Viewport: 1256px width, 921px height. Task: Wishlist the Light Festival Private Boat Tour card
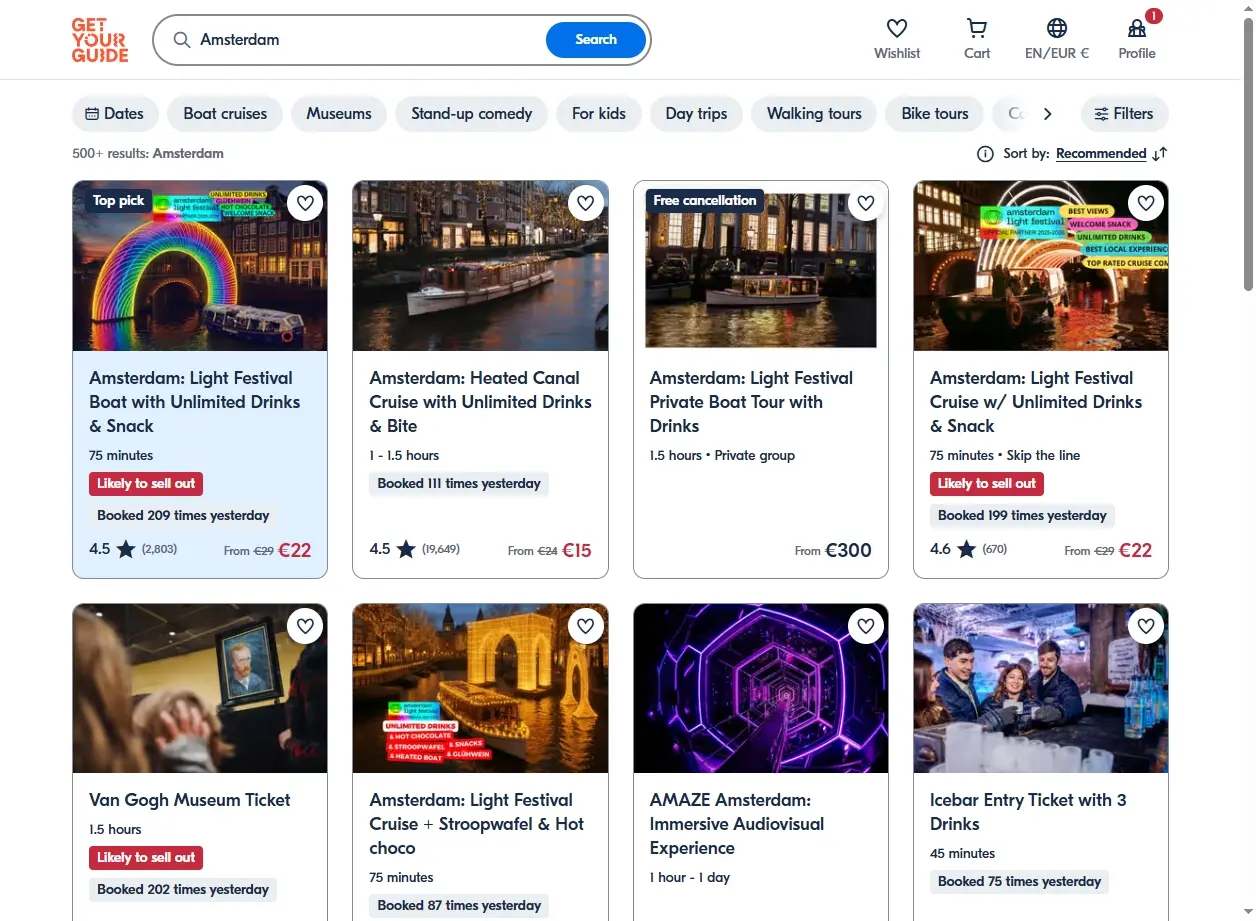point(865,204)
